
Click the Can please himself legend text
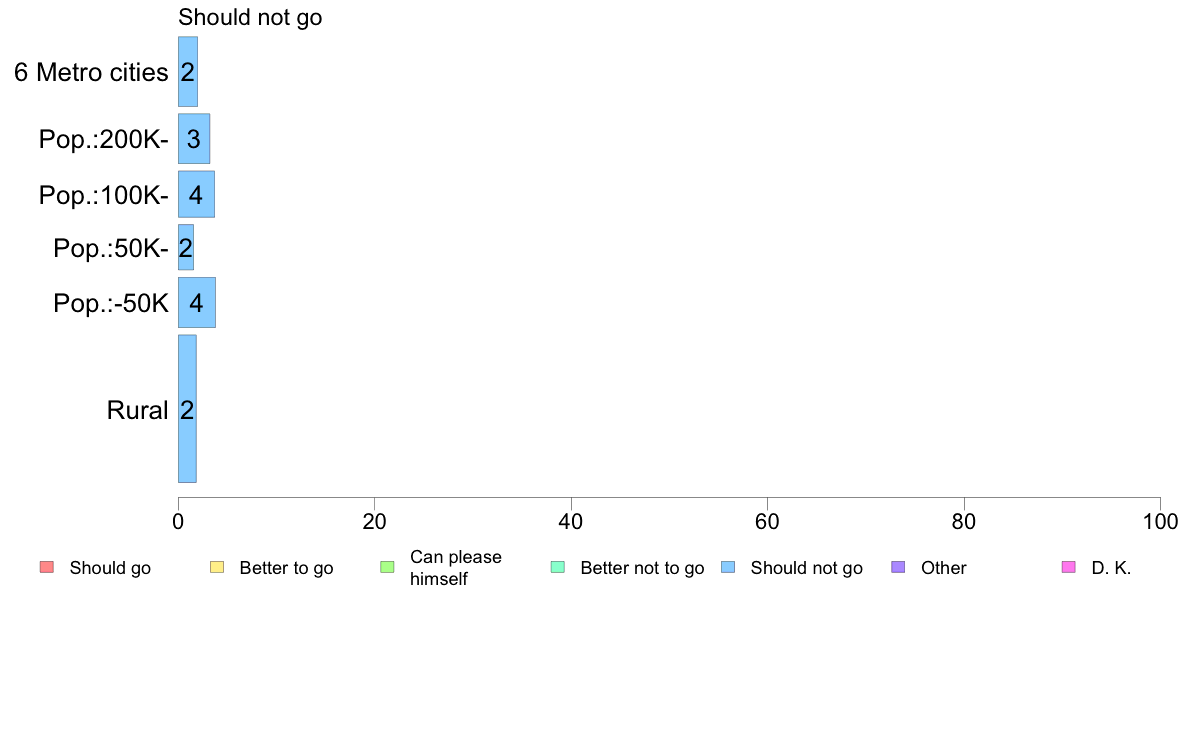(x=456, y=568)
